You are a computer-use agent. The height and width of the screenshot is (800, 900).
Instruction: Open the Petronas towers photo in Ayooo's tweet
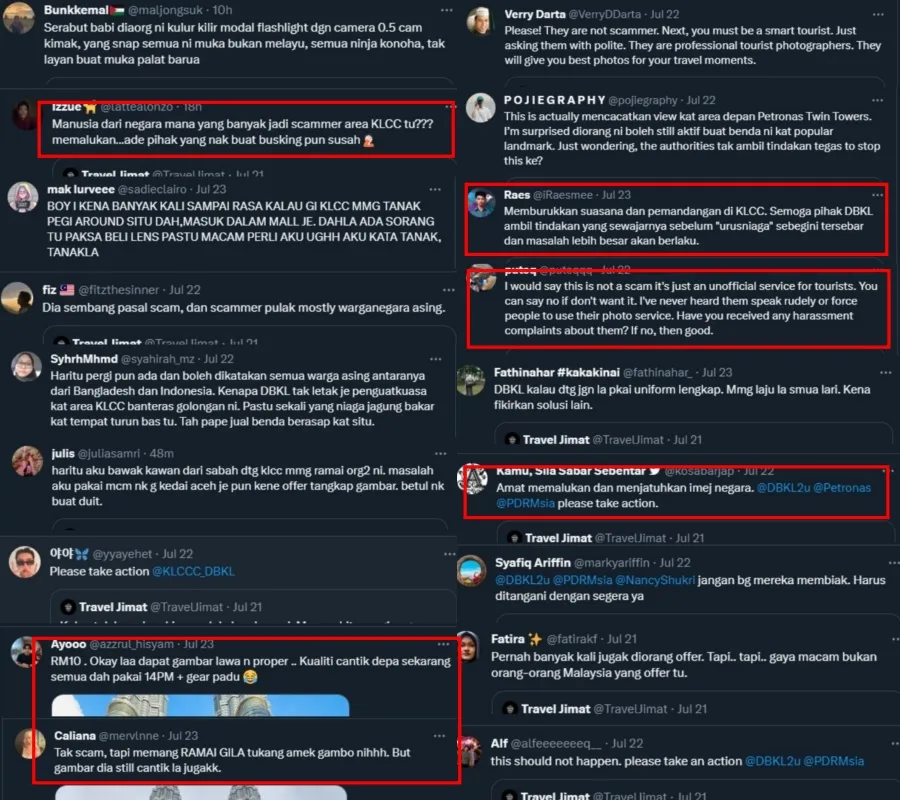[x=200, y=705]
